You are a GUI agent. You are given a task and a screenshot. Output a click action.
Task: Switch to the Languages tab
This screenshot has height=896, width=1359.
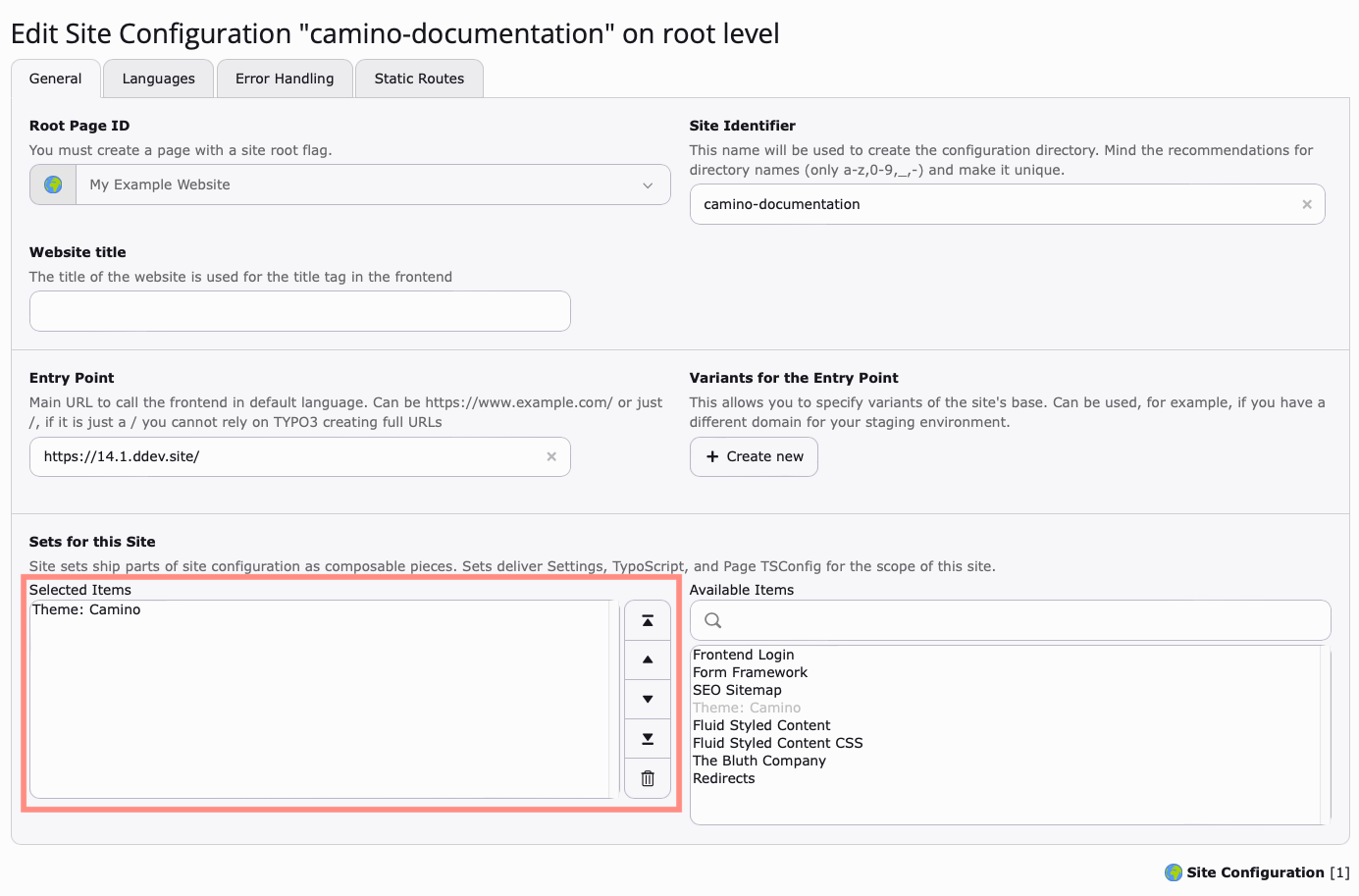(157, 78)
